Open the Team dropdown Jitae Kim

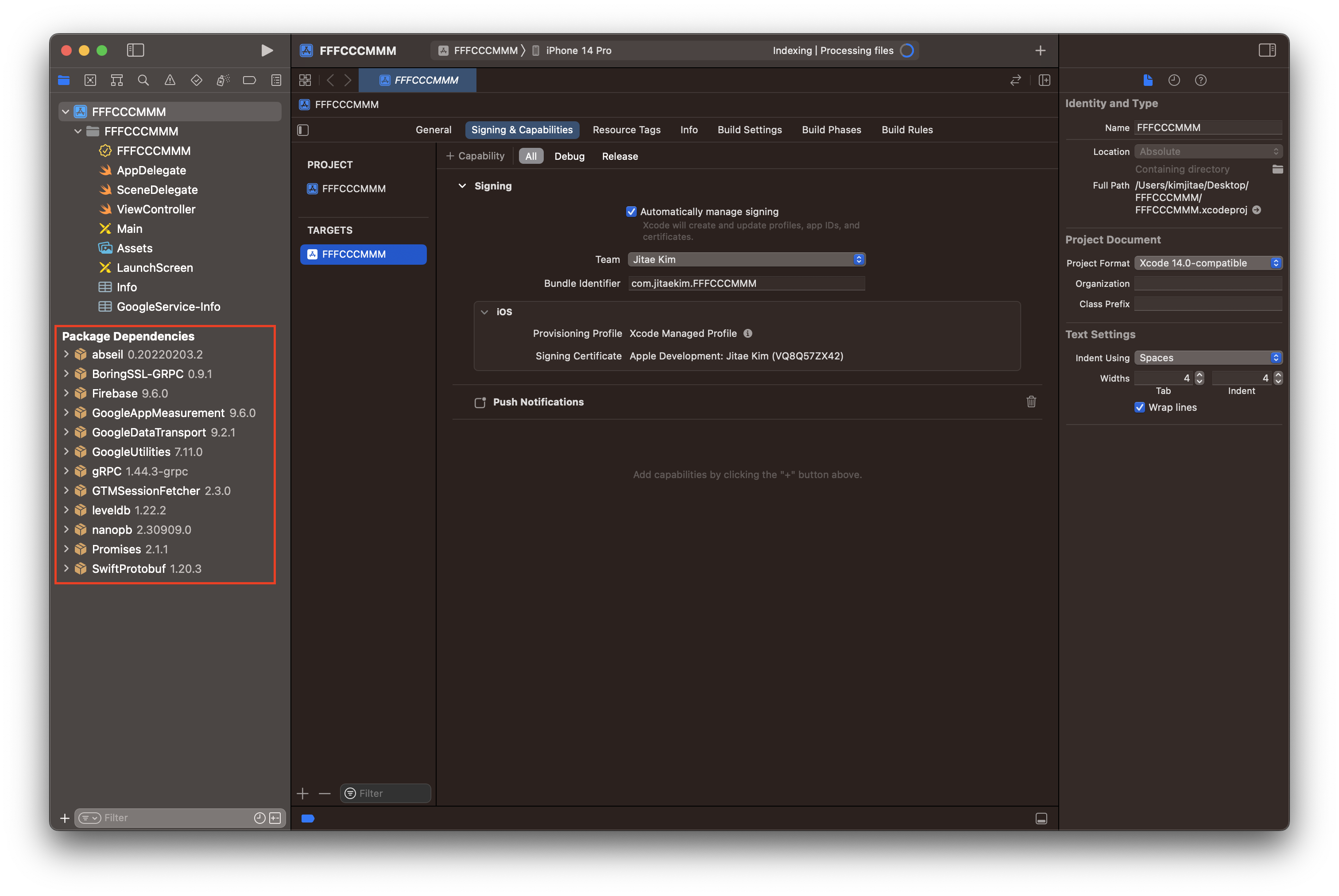[747, 259]
